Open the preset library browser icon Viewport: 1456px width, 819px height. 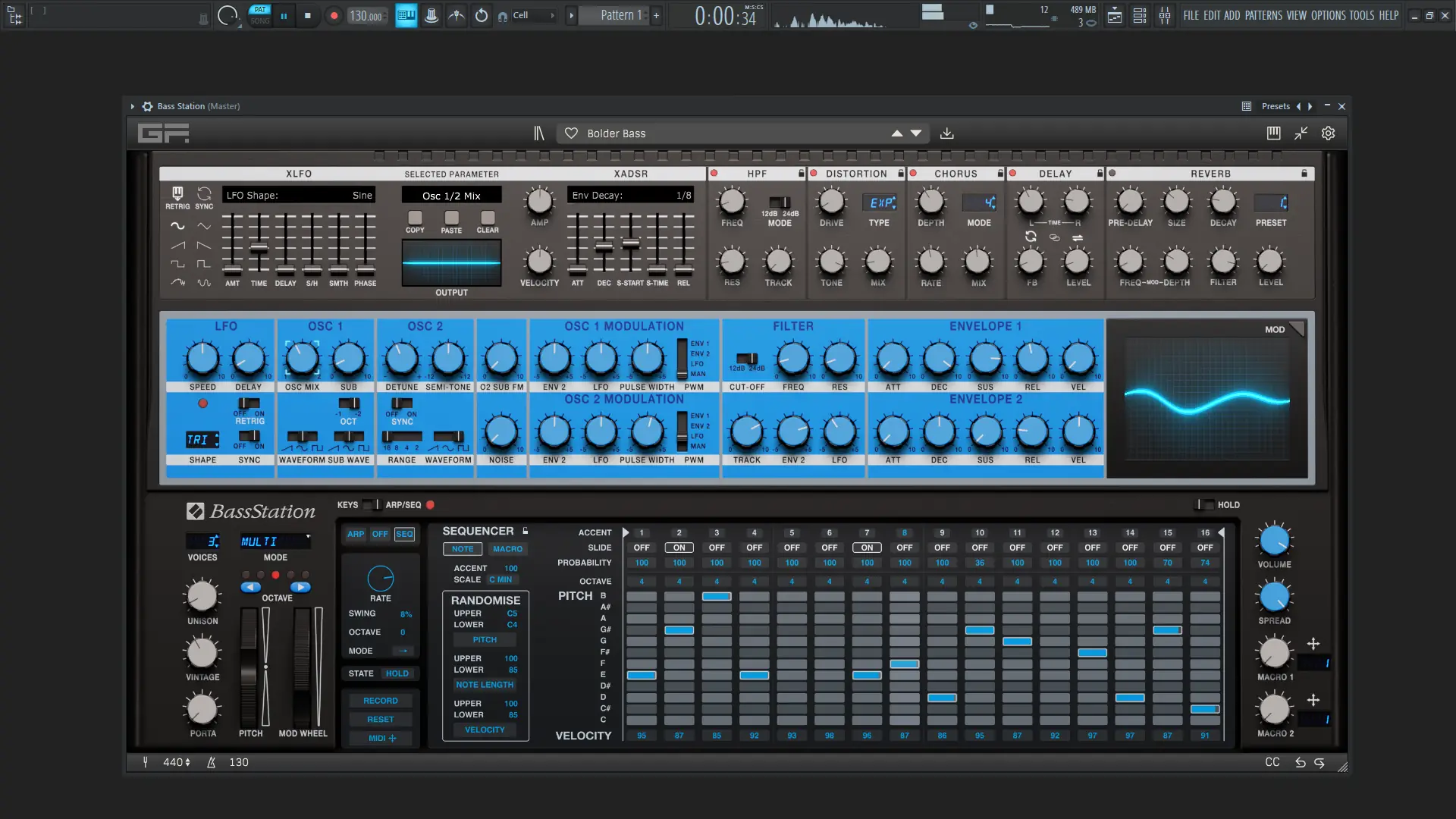click(538, 133)
